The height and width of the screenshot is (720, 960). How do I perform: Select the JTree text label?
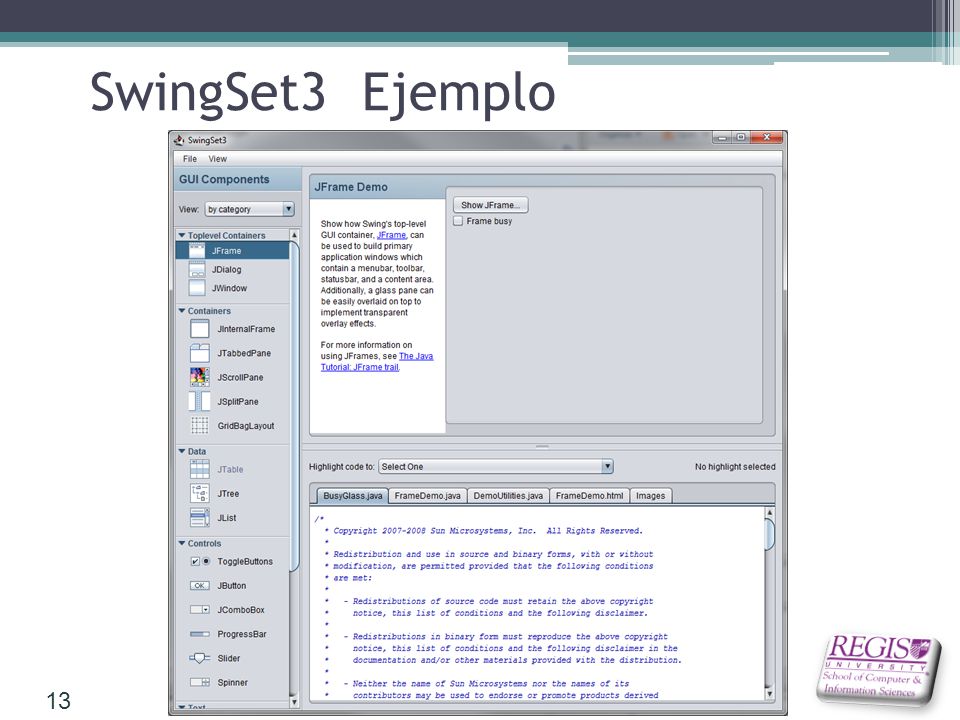click(x=228, y=493)
